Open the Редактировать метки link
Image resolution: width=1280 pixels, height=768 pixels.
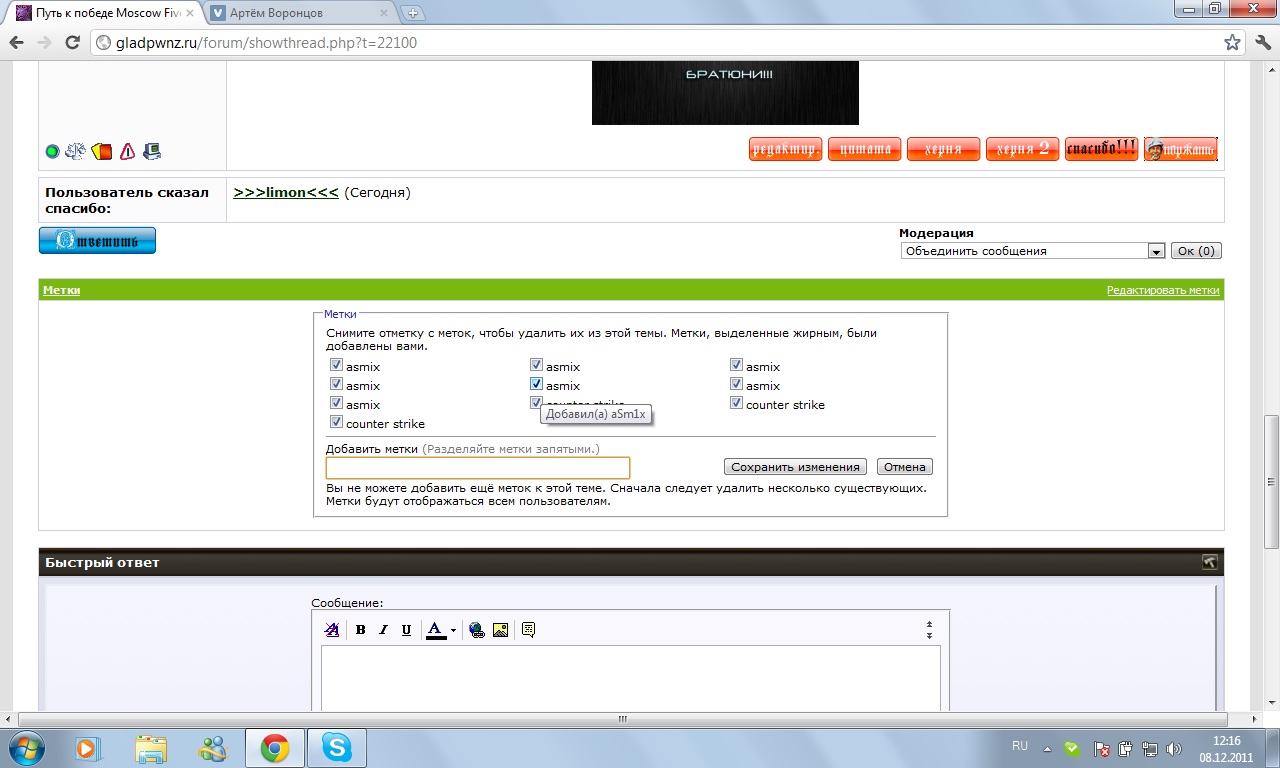(x=1162, y=290)
